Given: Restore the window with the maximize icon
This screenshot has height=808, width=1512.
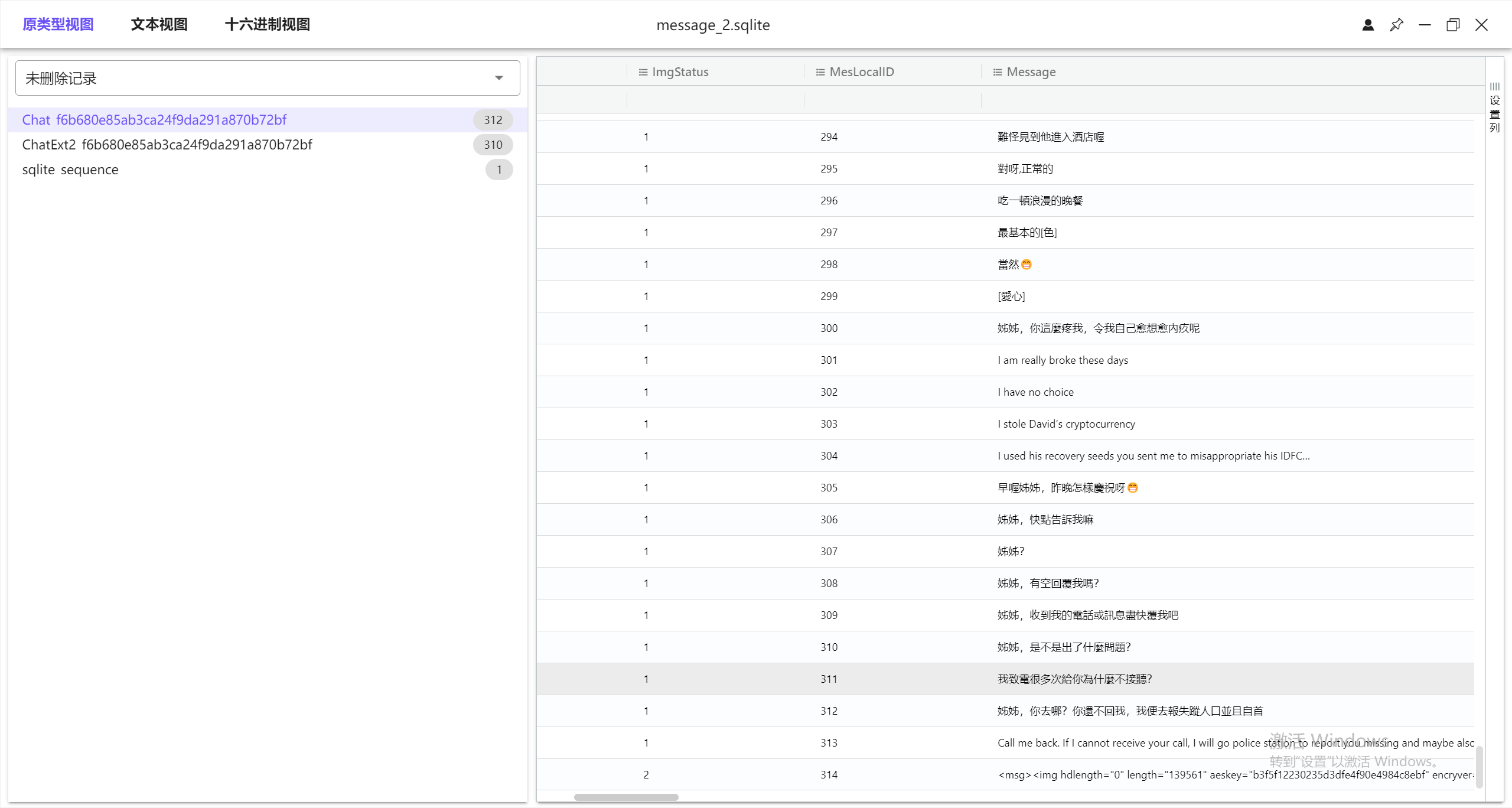Looking at the screenshot, I should point(1453,25).
